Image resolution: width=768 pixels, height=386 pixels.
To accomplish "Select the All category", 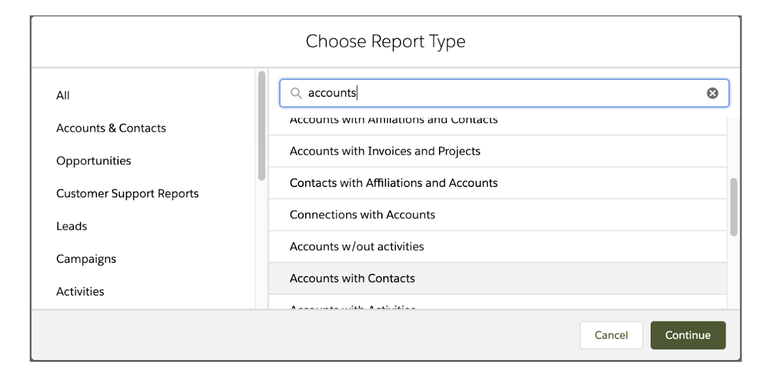I will (x=63, y=96).
